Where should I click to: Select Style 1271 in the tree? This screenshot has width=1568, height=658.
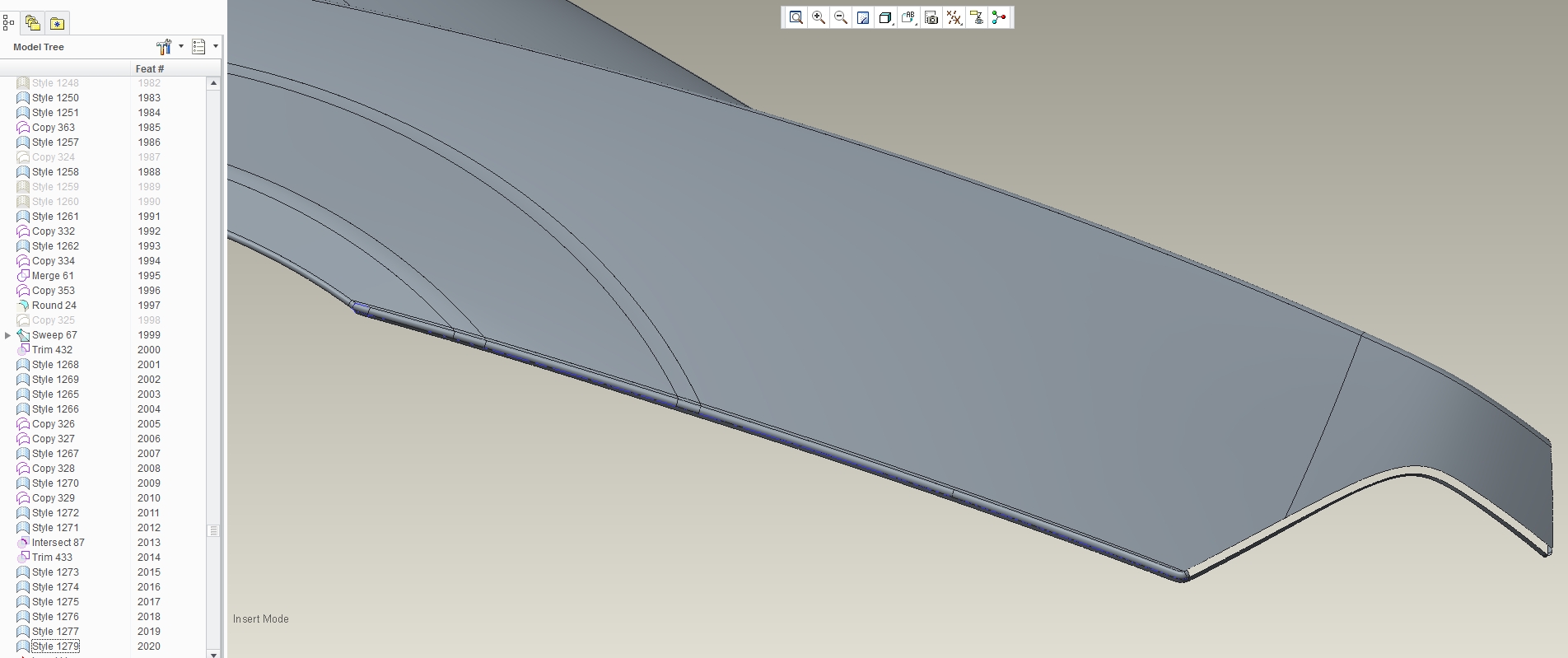(x=55, y=528)
